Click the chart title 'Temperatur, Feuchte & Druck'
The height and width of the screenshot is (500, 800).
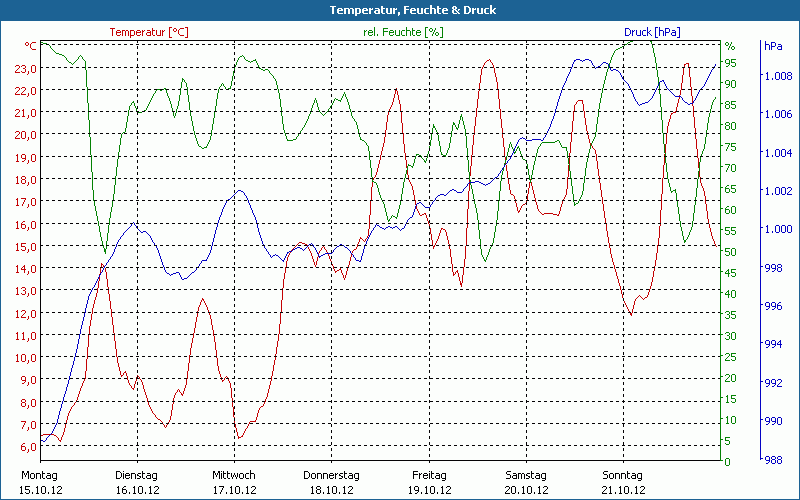tap(412, 10)
